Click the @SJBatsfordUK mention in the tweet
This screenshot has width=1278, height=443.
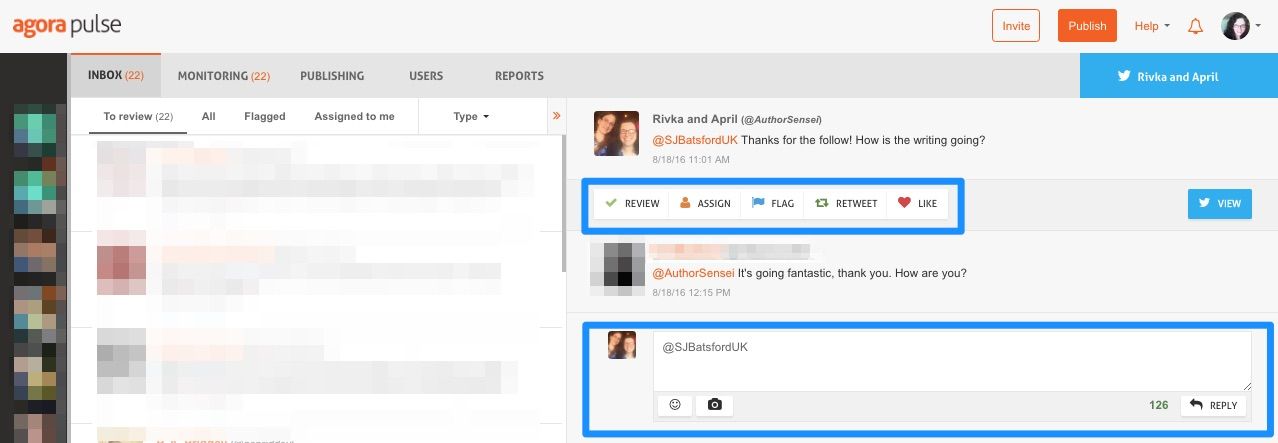pyautogui.click(x=695, y=140)
